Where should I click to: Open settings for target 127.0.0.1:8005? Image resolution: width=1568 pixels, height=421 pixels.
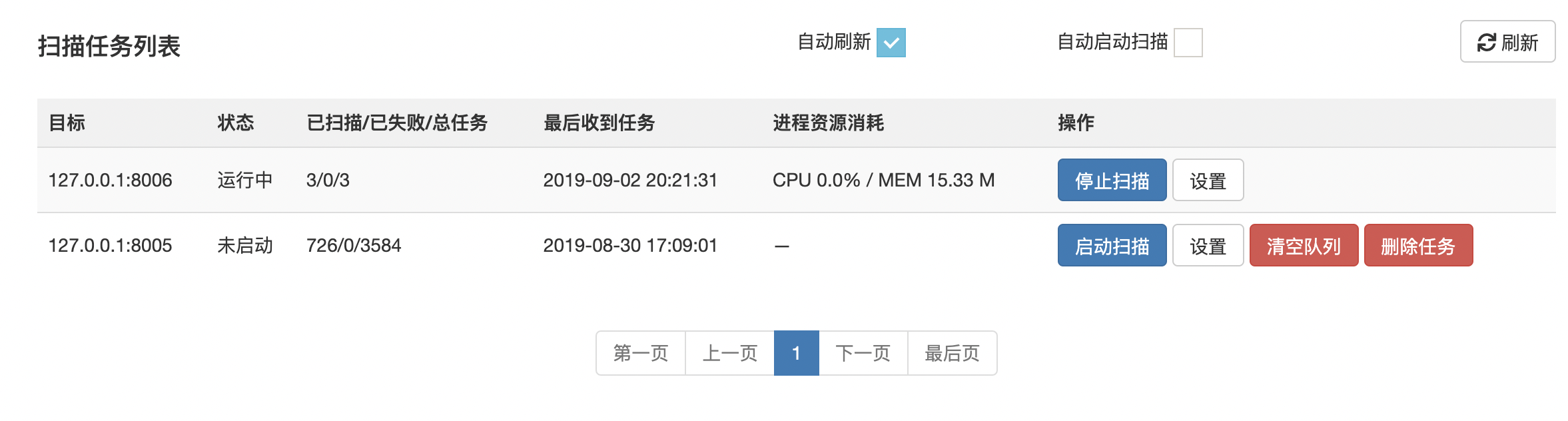1208,245
